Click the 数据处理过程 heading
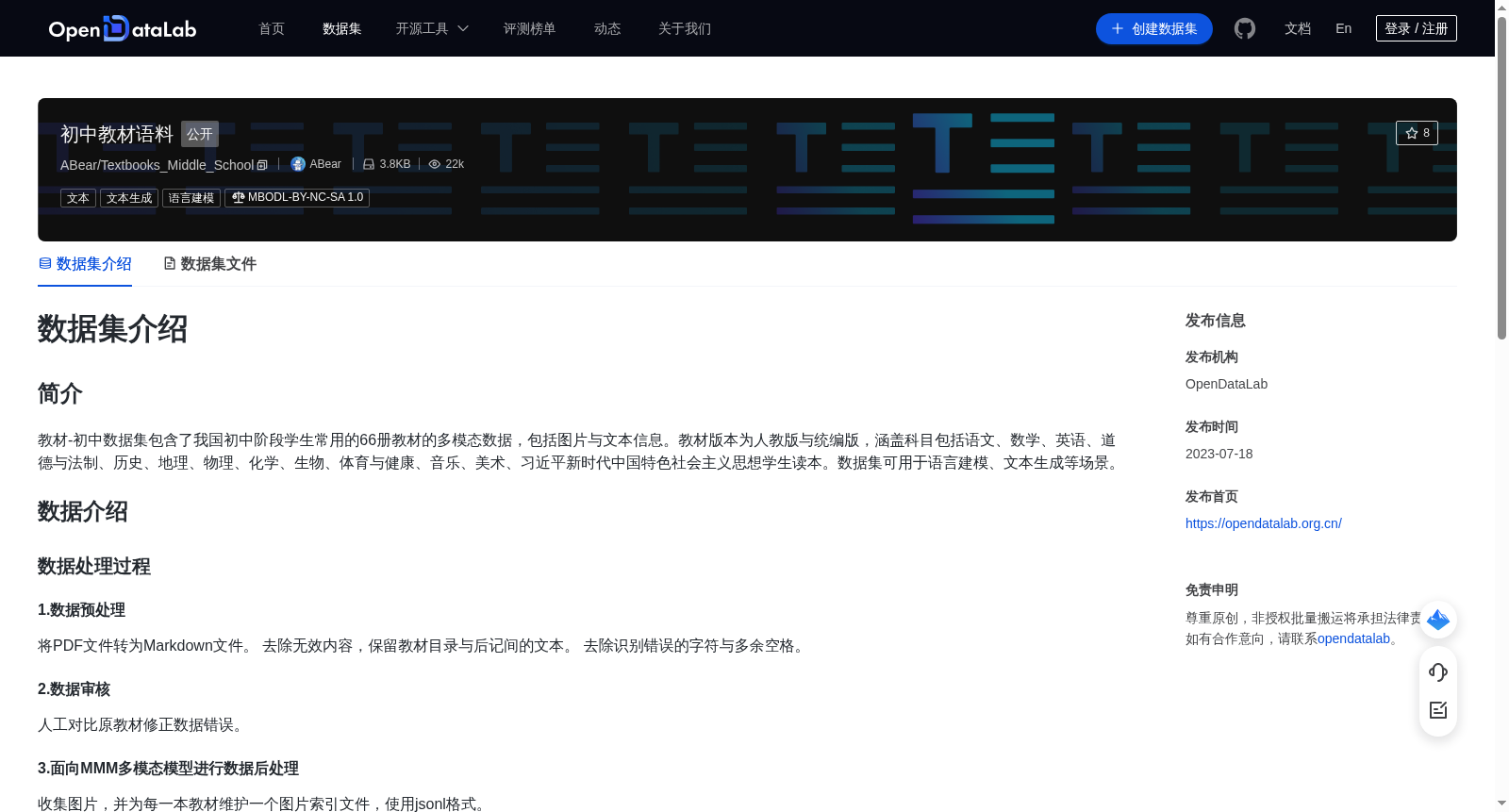Viewport: 1509px width, 812px height. 94,567
